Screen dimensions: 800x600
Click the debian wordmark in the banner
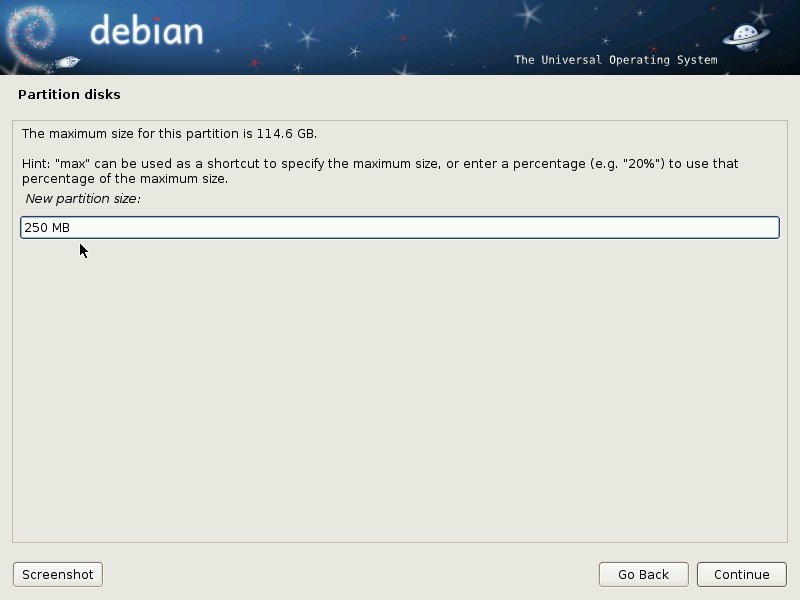pyautogui.click(x=146, y=32)
